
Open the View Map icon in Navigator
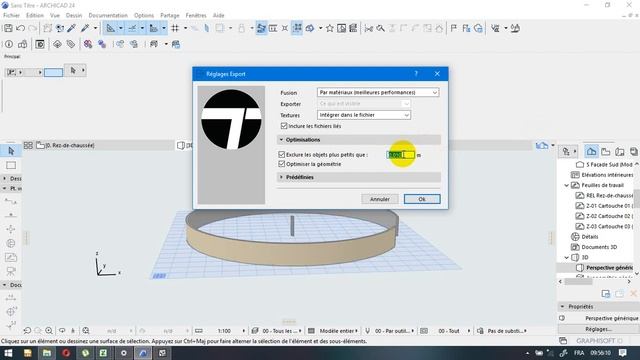(x=605, y=151)
